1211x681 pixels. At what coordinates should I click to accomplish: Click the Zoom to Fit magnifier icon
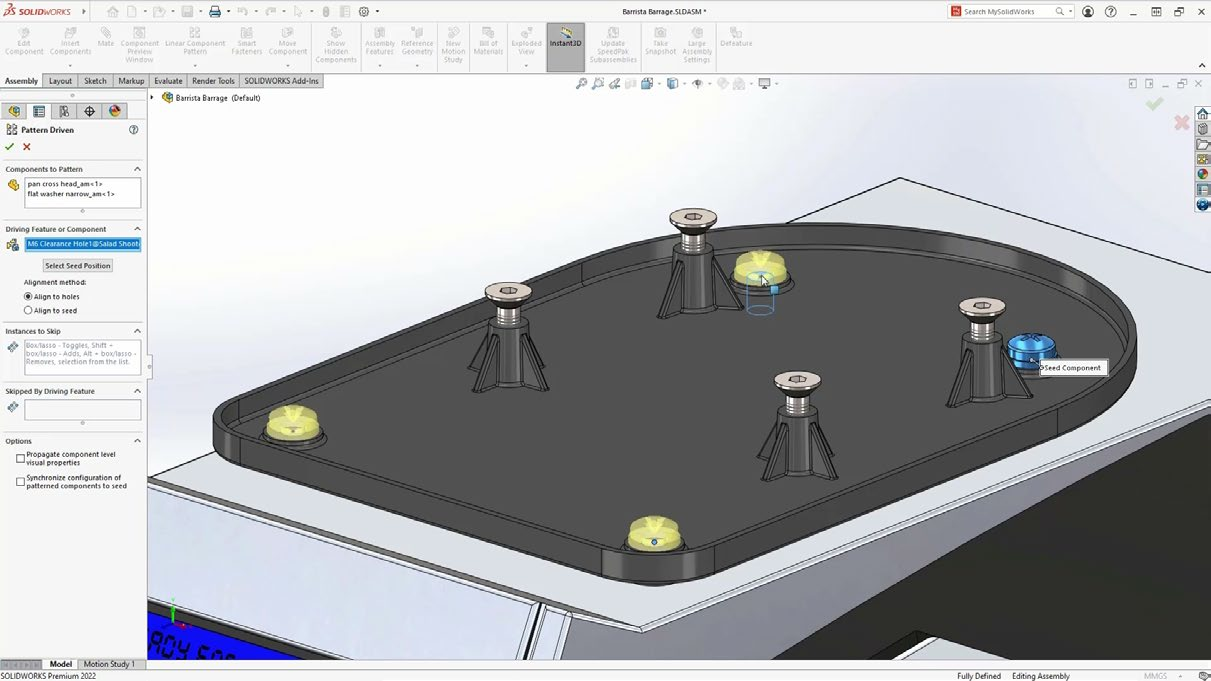click(581, 84)
